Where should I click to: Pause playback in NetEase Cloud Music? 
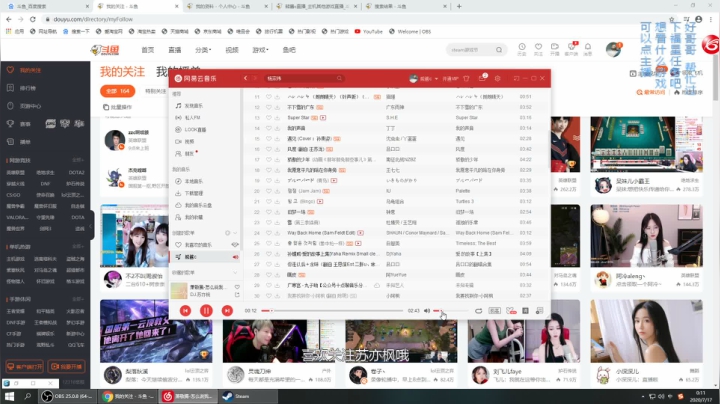206,311
